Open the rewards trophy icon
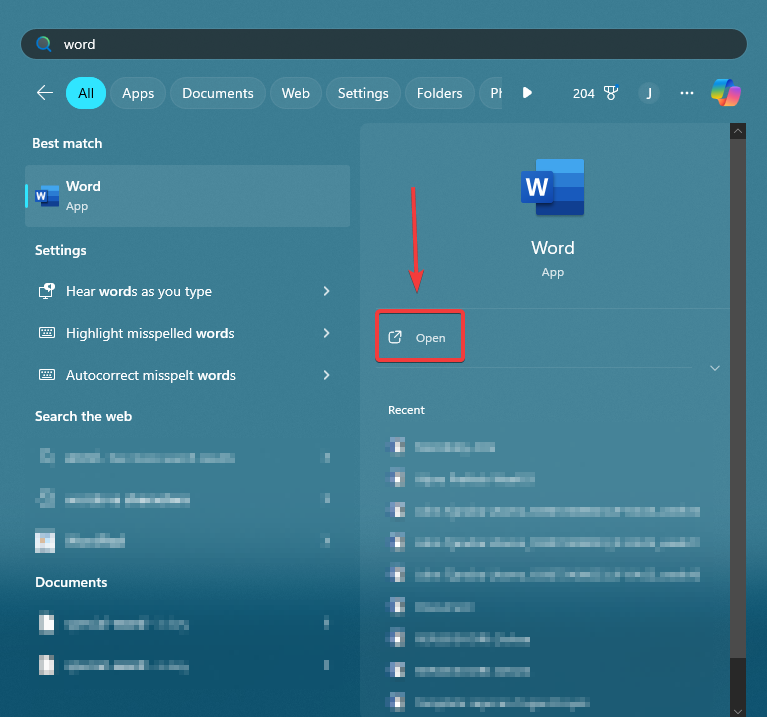The width and height of the screenshot is (767, 717). (610, 92)
